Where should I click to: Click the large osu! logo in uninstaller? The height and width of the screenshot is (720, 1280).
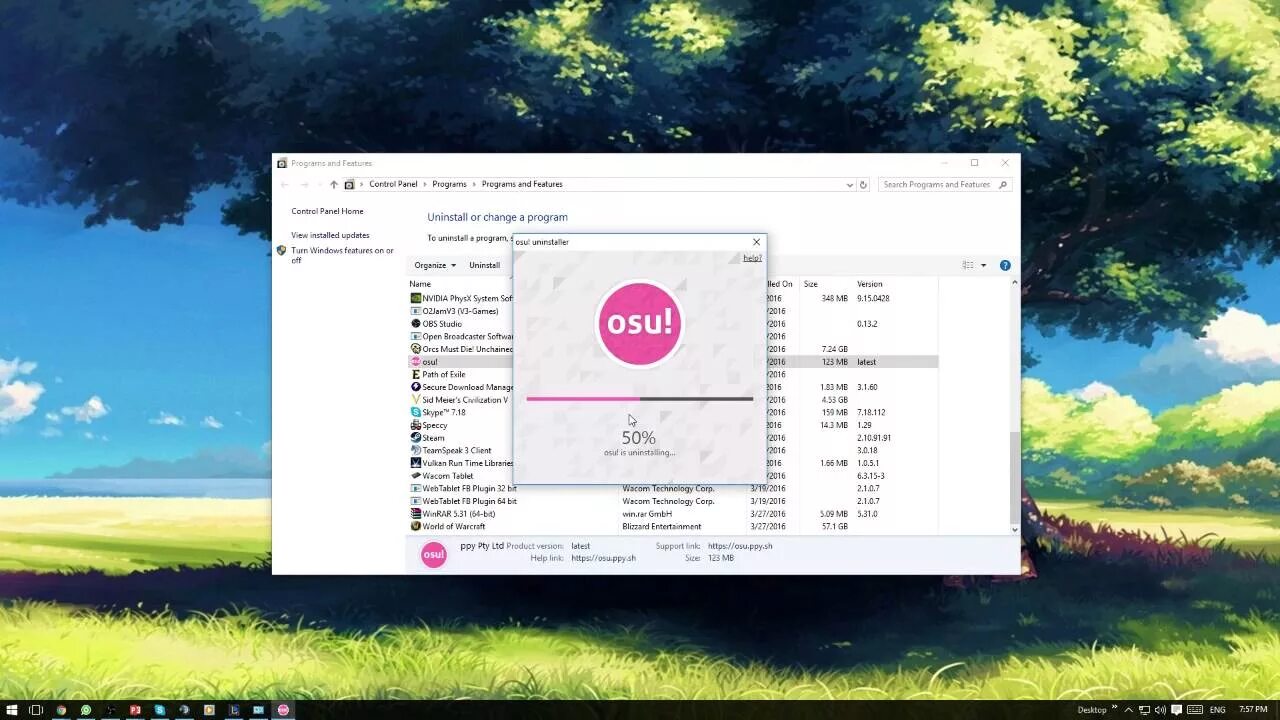(639, 323)
